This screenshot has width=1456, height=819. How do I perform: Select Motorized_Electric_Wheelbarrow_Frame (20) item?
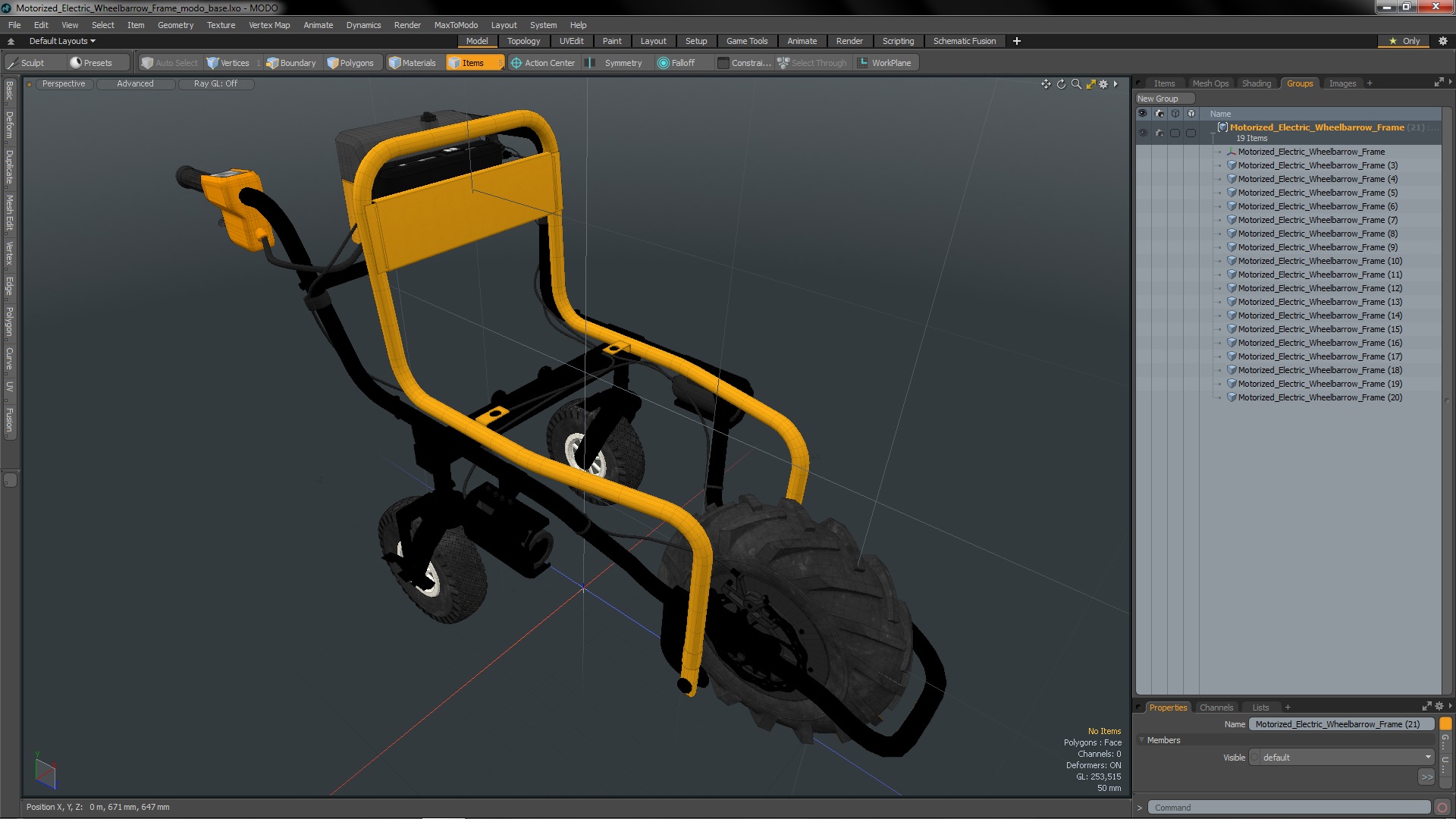coord(1319,397)
